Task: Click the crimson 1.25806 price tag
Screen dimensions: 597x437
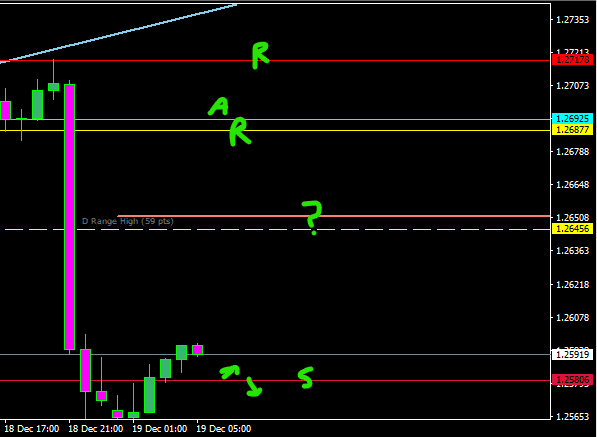Action: 572,380
